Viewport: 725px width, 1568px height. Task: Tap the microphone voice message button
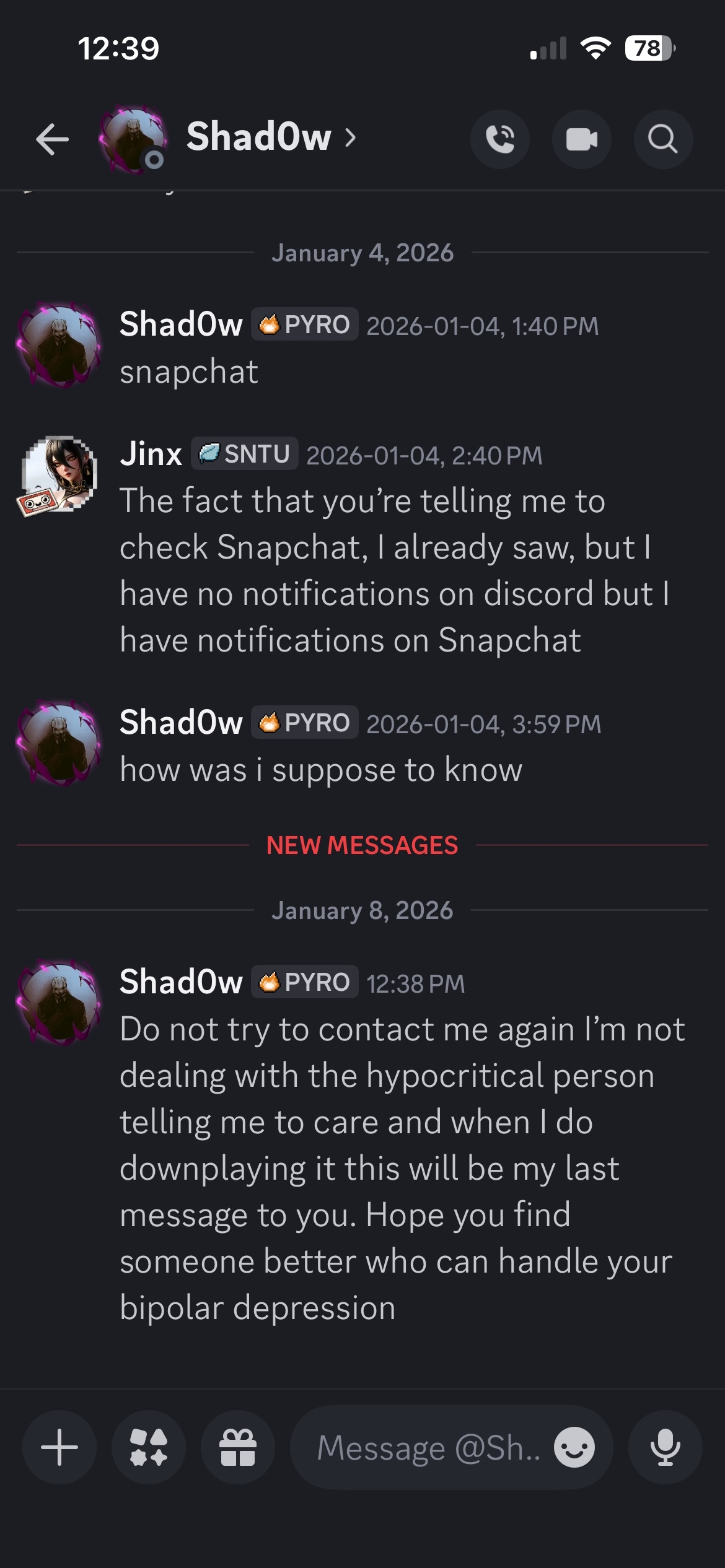click(x=665, y=1447)
